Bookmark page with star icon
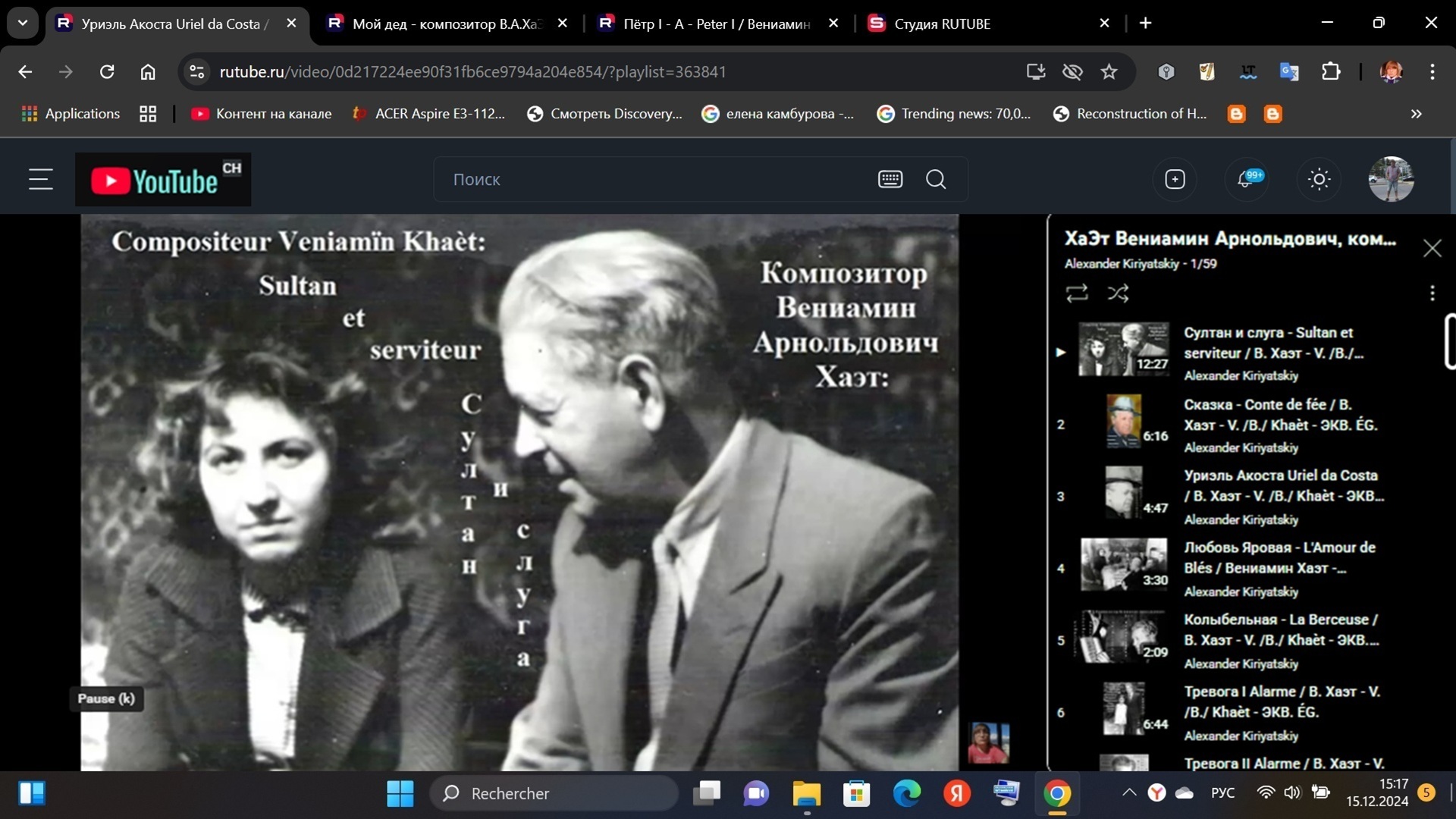1456x819 pixels. point(1109,72)
